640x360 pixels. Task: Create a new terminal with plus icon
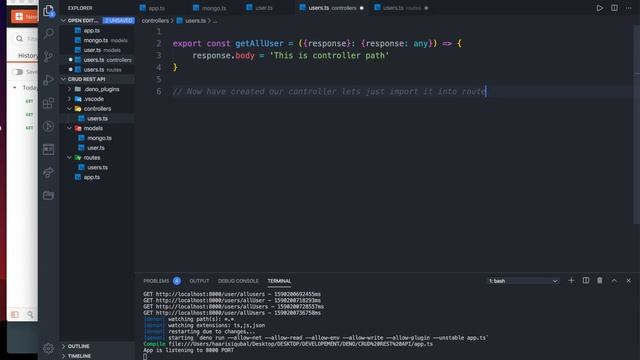coord(571,280)
